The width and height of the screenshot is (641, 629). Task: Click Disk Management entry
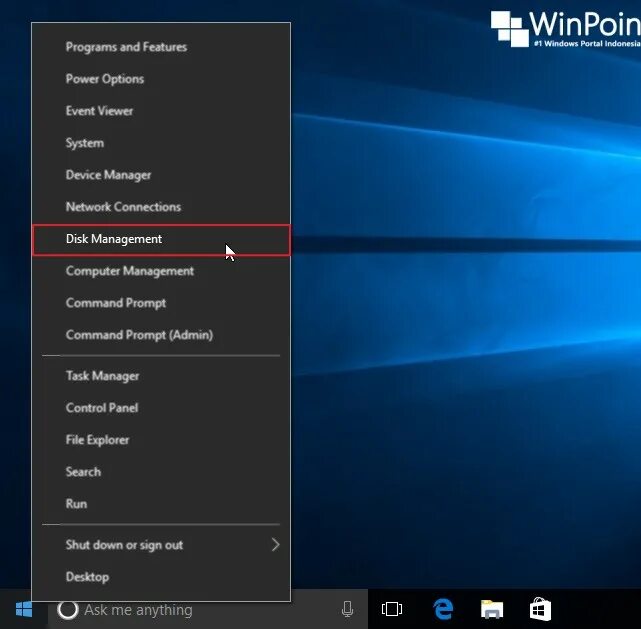coord(161,240)
